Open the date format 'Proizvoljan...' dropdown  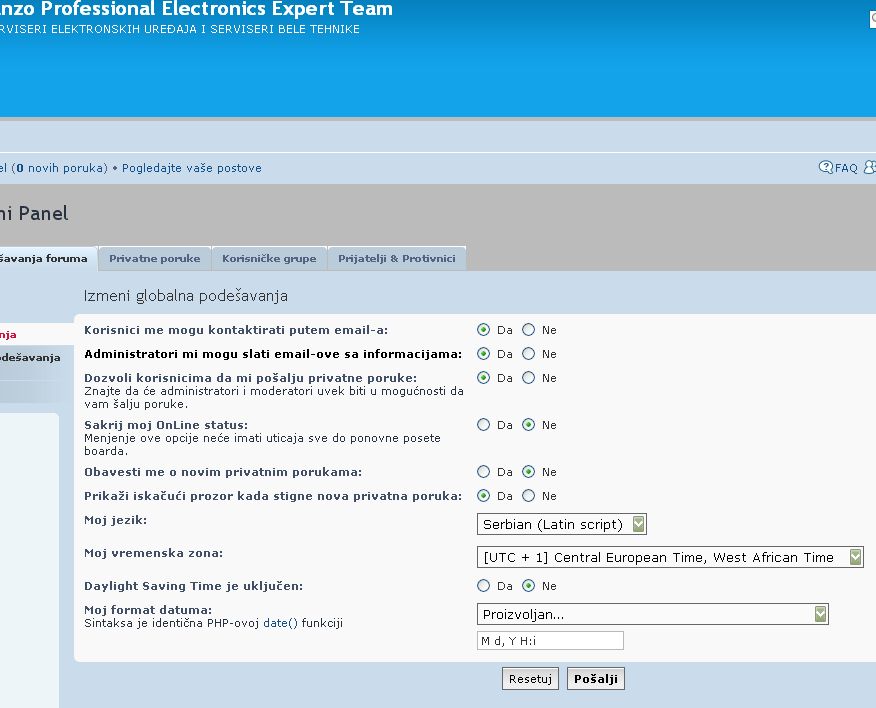[x=653, y=614]
